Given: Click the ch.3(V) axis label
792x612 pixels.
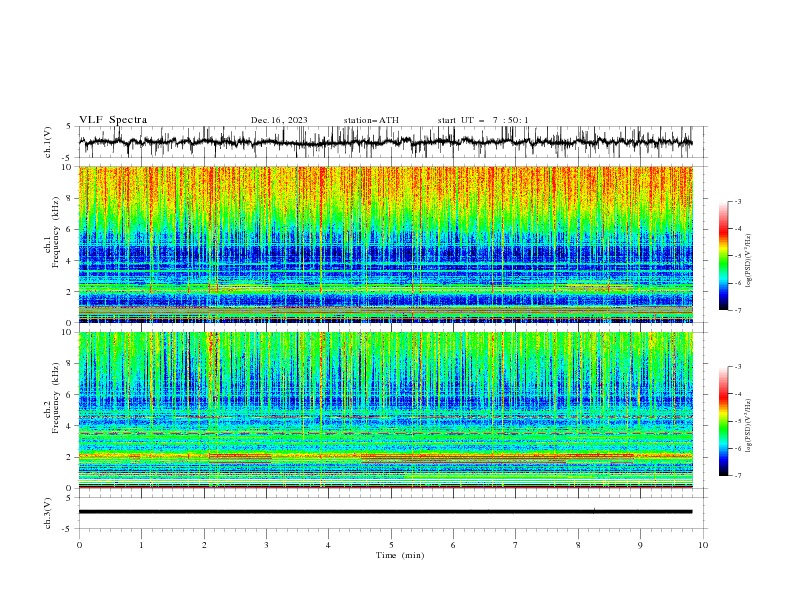Looking at the screenshot, I should pos(48,513).
